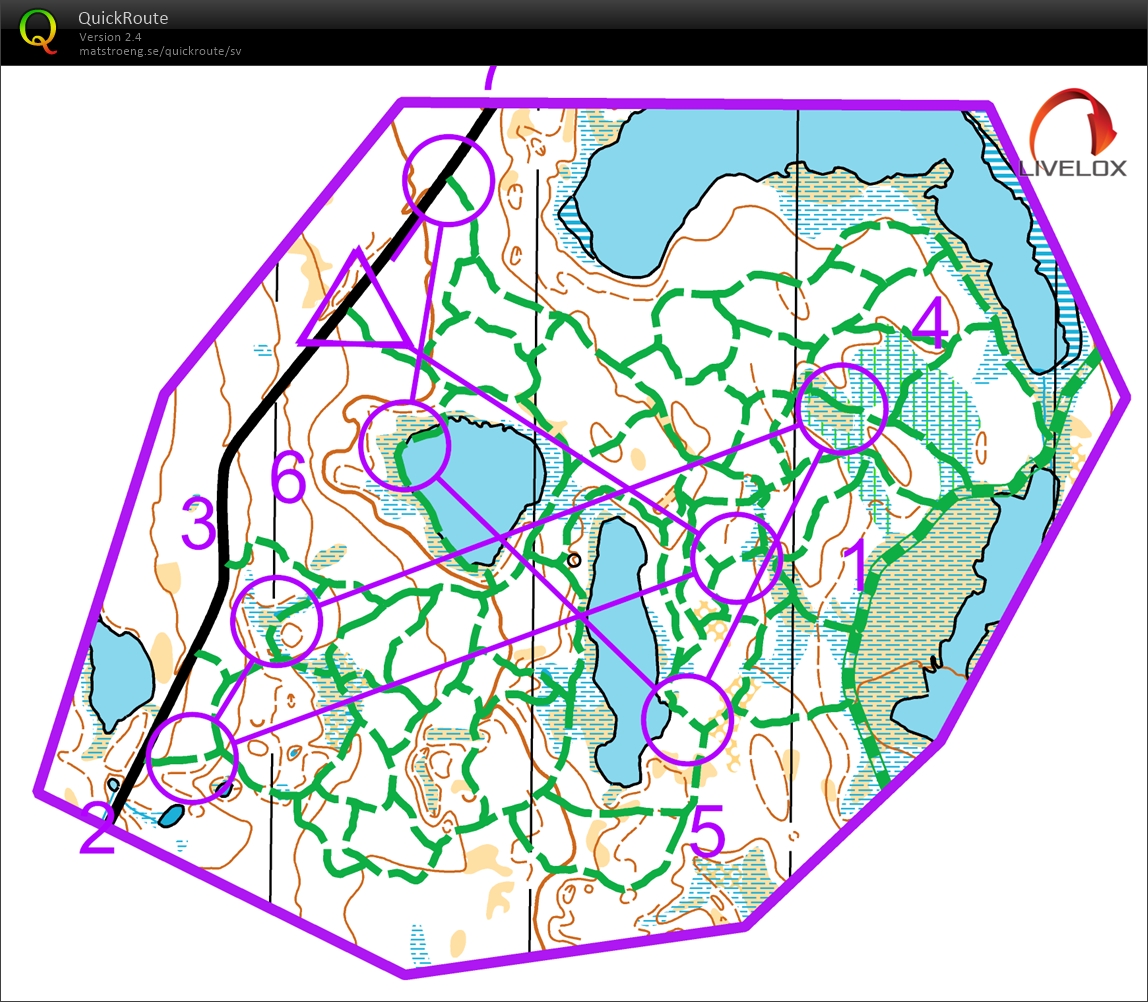
Task: Select the control circle for control 6
Action: tap(404, 445)
